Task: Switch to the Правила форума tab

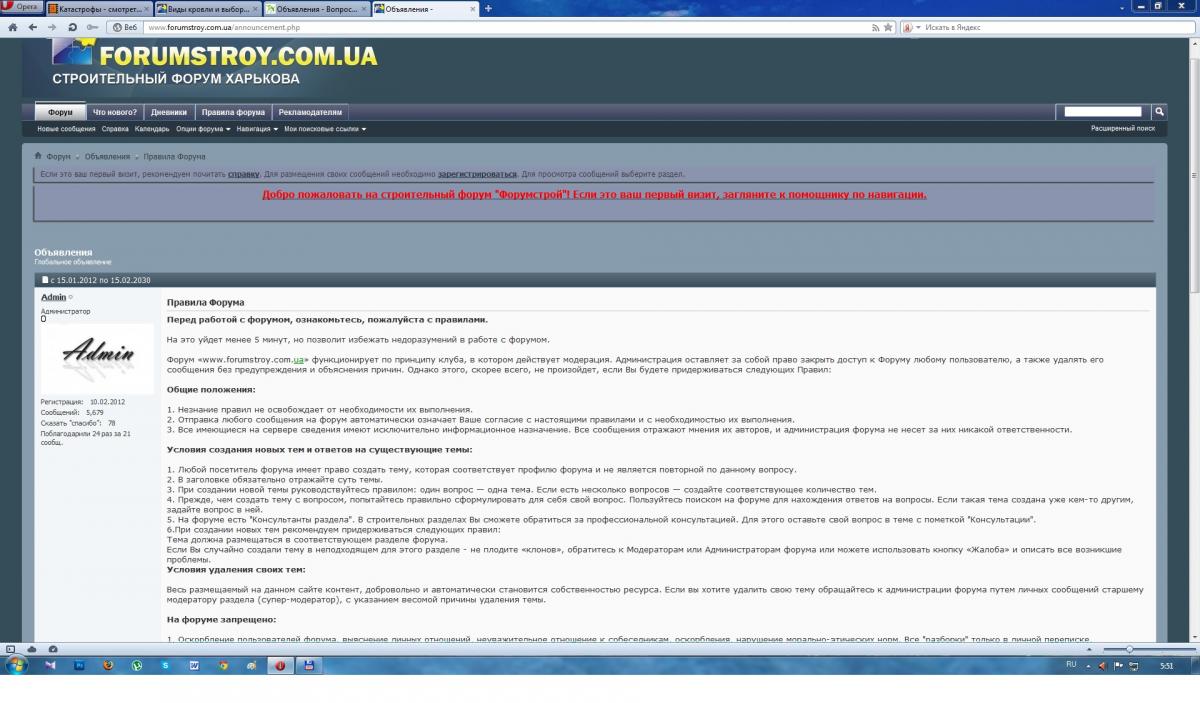Action: pos(233,112)
